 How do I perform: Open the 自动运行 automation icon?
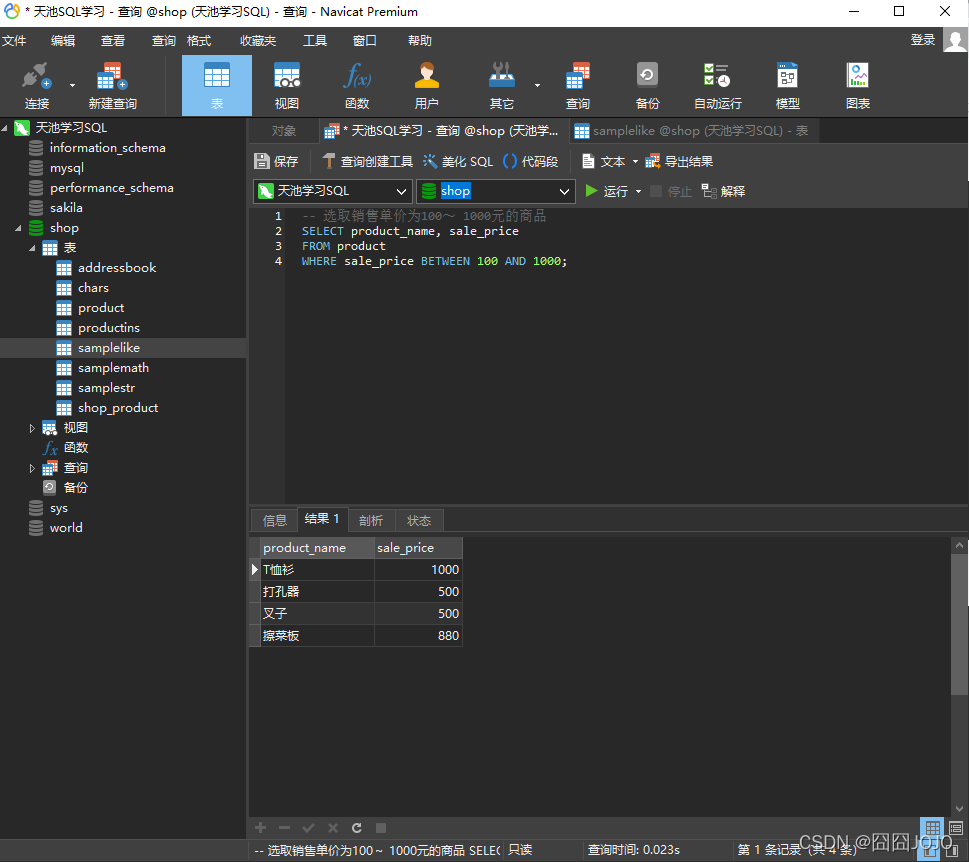coord(717,85)
